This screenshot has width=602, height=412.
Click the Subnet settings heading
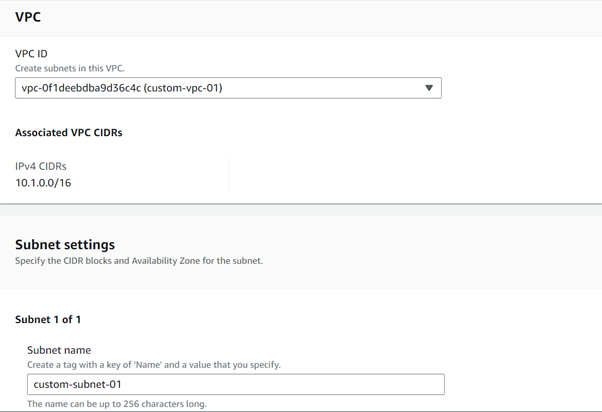[65, 244]
